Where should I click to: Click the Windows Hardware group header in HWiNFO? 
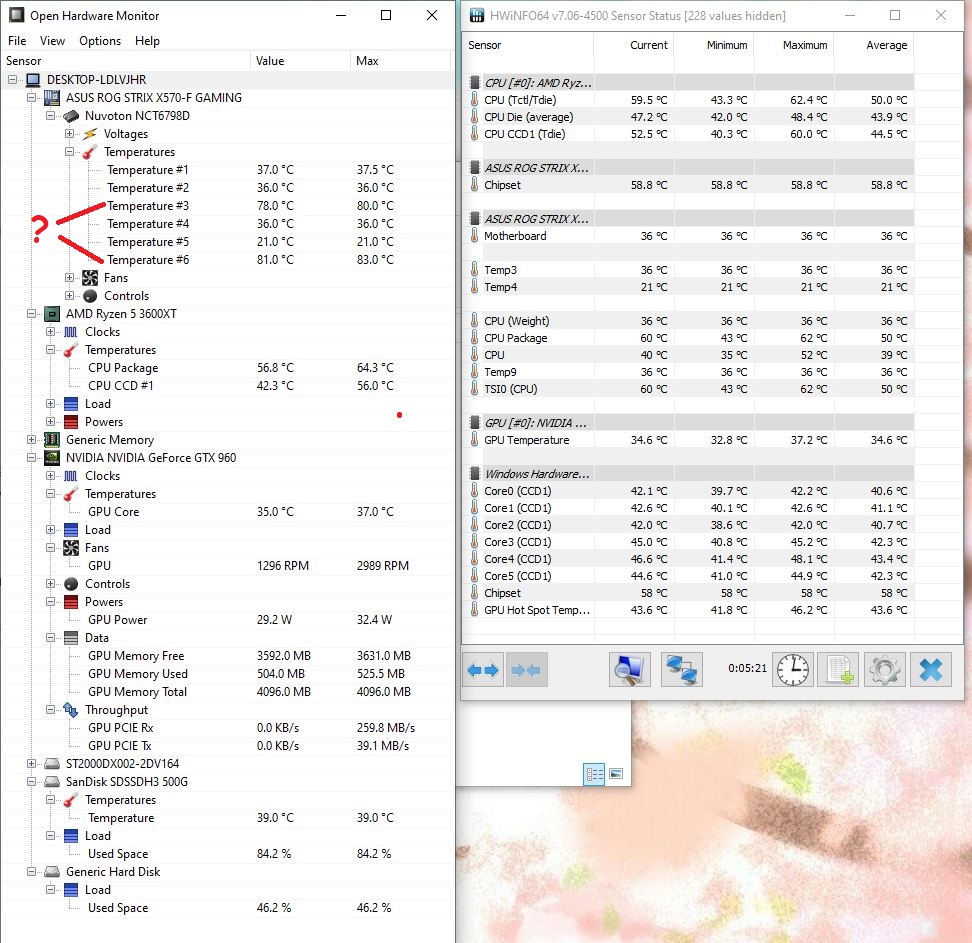pos(691,474)
